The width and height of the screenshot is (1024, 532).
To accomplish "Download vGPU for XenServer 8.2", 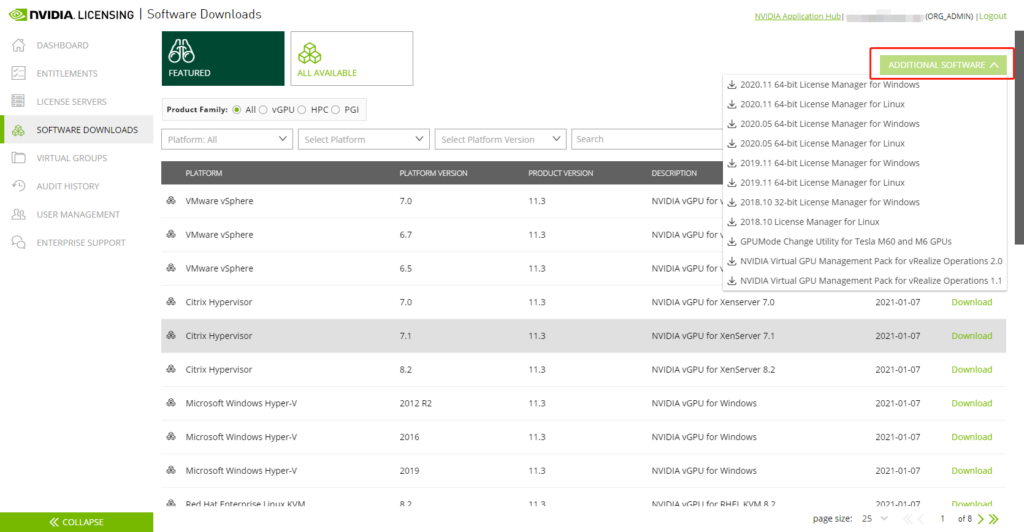I will pos(971,369).
